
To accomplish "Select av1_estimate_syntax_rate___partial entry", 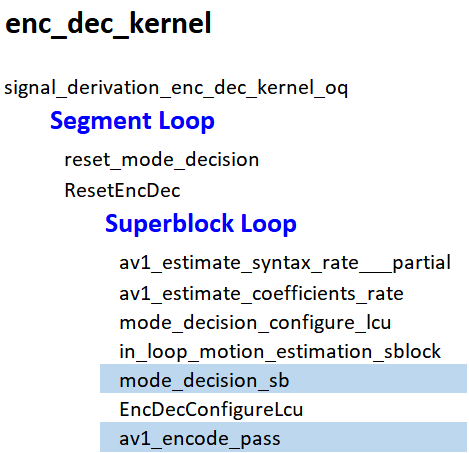I will [x=285, y=263].
